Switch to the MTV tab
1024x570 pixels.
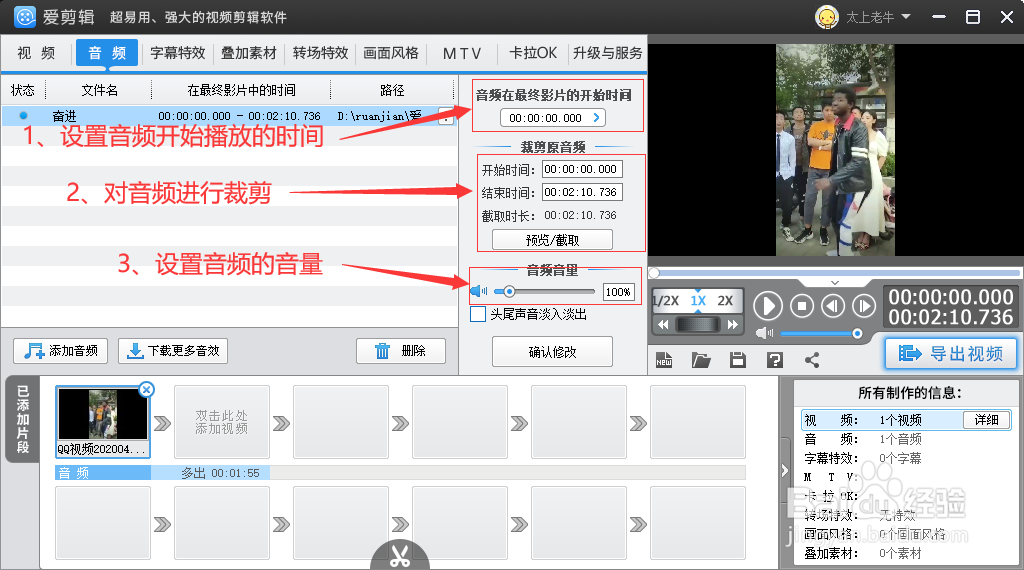pos(462,53)
